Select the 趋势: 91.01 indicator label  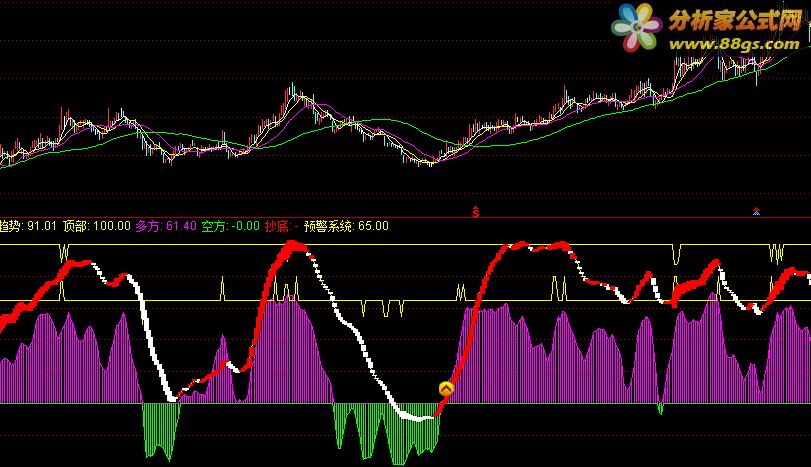pyautogui.click(x=28, y=226)
